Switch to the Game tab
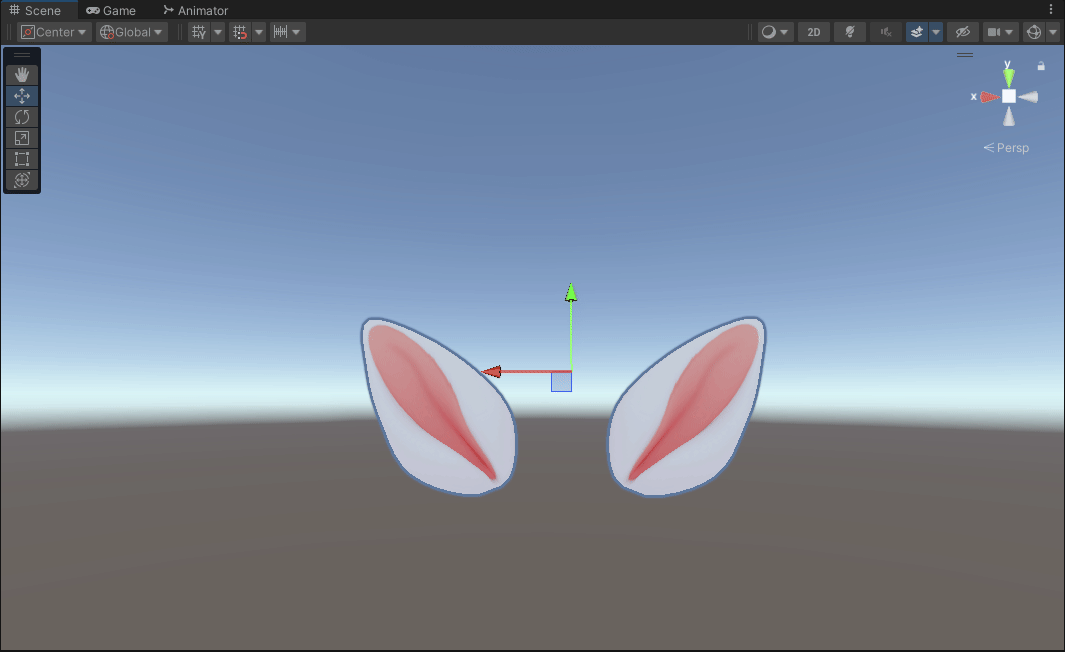The height and width of the screenshot is (652, 1065). coord(111,10)
